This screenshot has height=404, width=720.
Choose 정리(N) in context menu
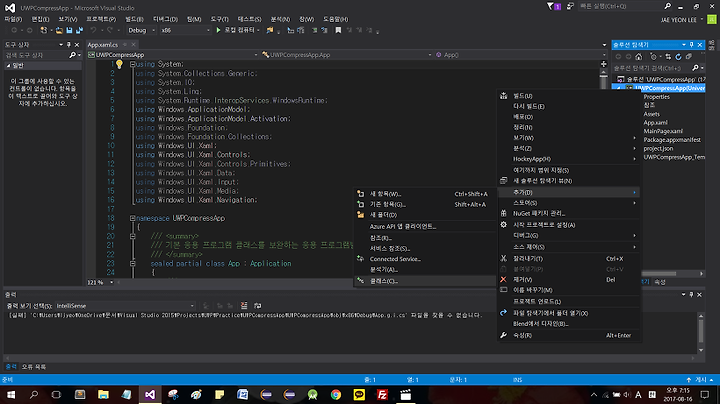click(x=569, y=127)
